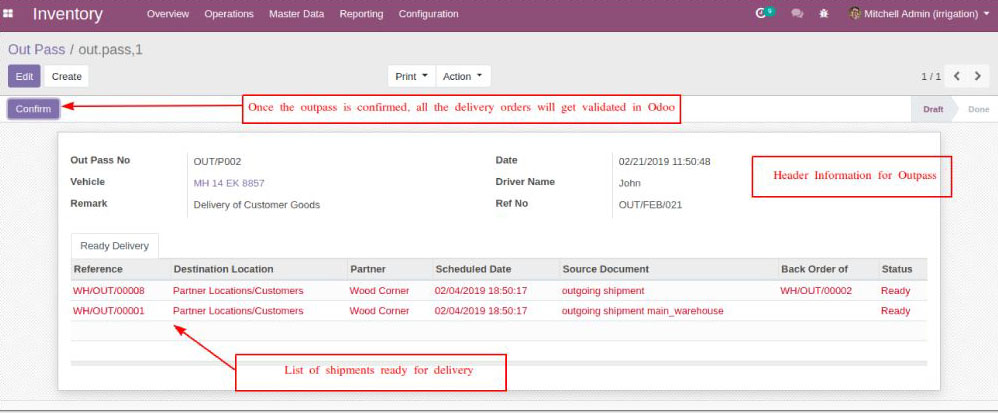Click Out Pass No value OUT/P002
Viewport: 998px width, 413px height.
[218, 162]
